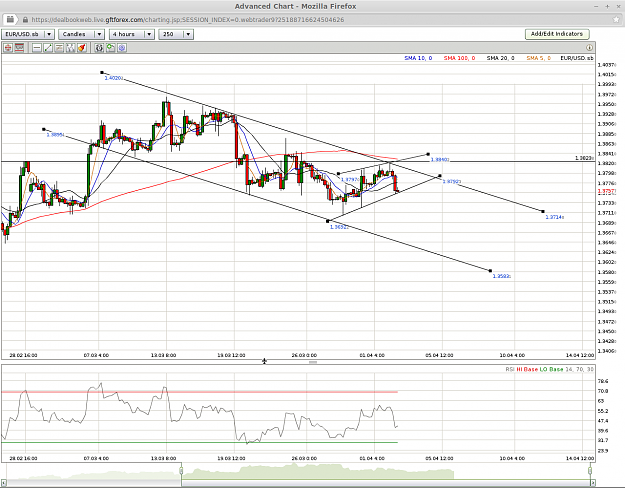Click the RSI indicator legend label
625x488 pixels.
(x=510, y=370)
